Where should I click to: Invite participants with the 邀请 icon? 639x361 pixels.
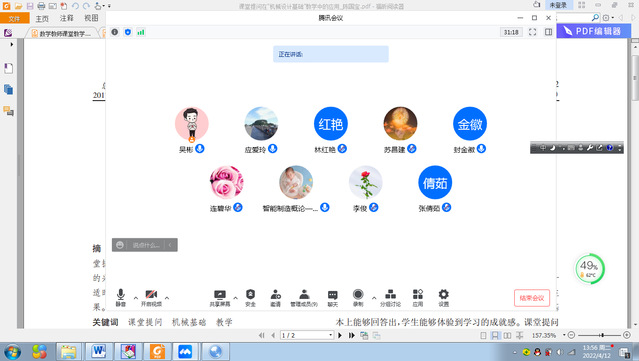pyautogui.click(x=275, y=297)
